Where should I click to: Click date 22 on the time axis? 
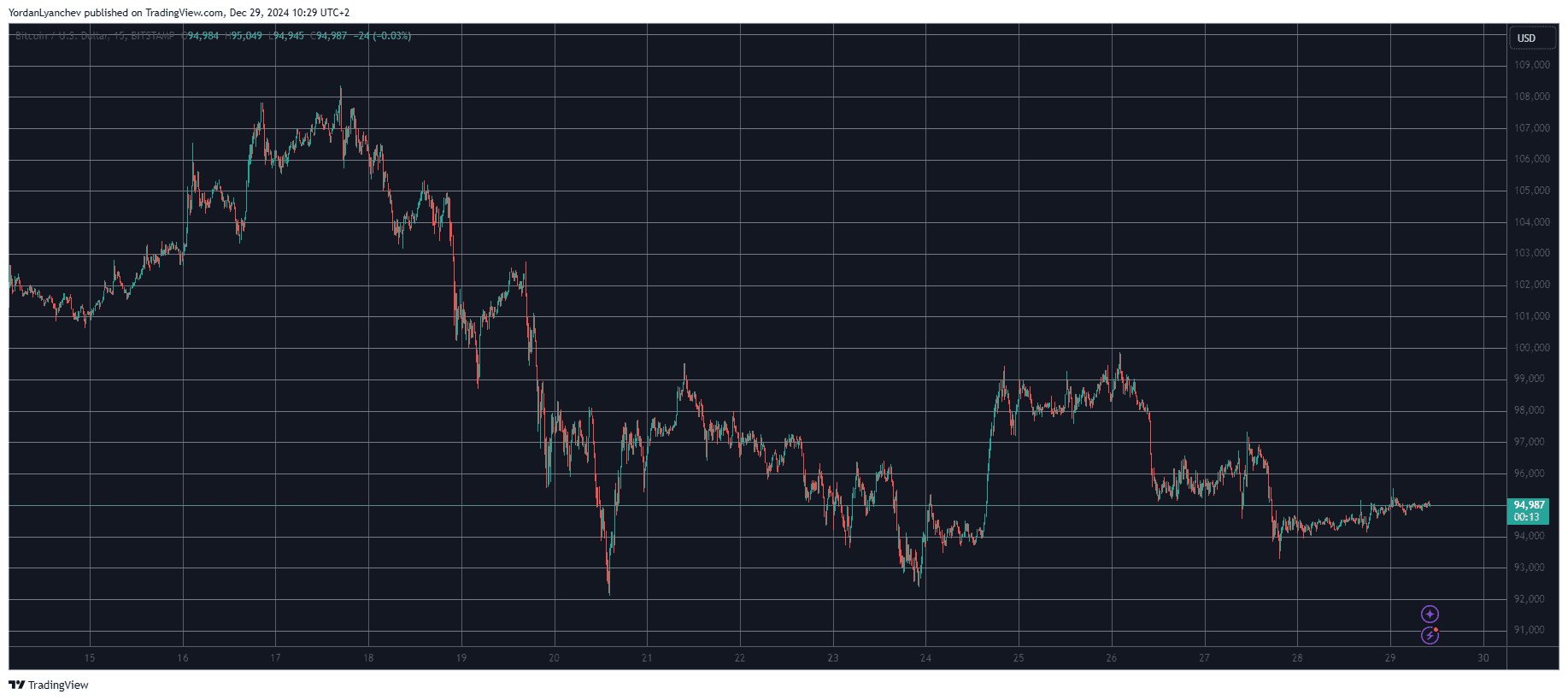tap(740, 658)
